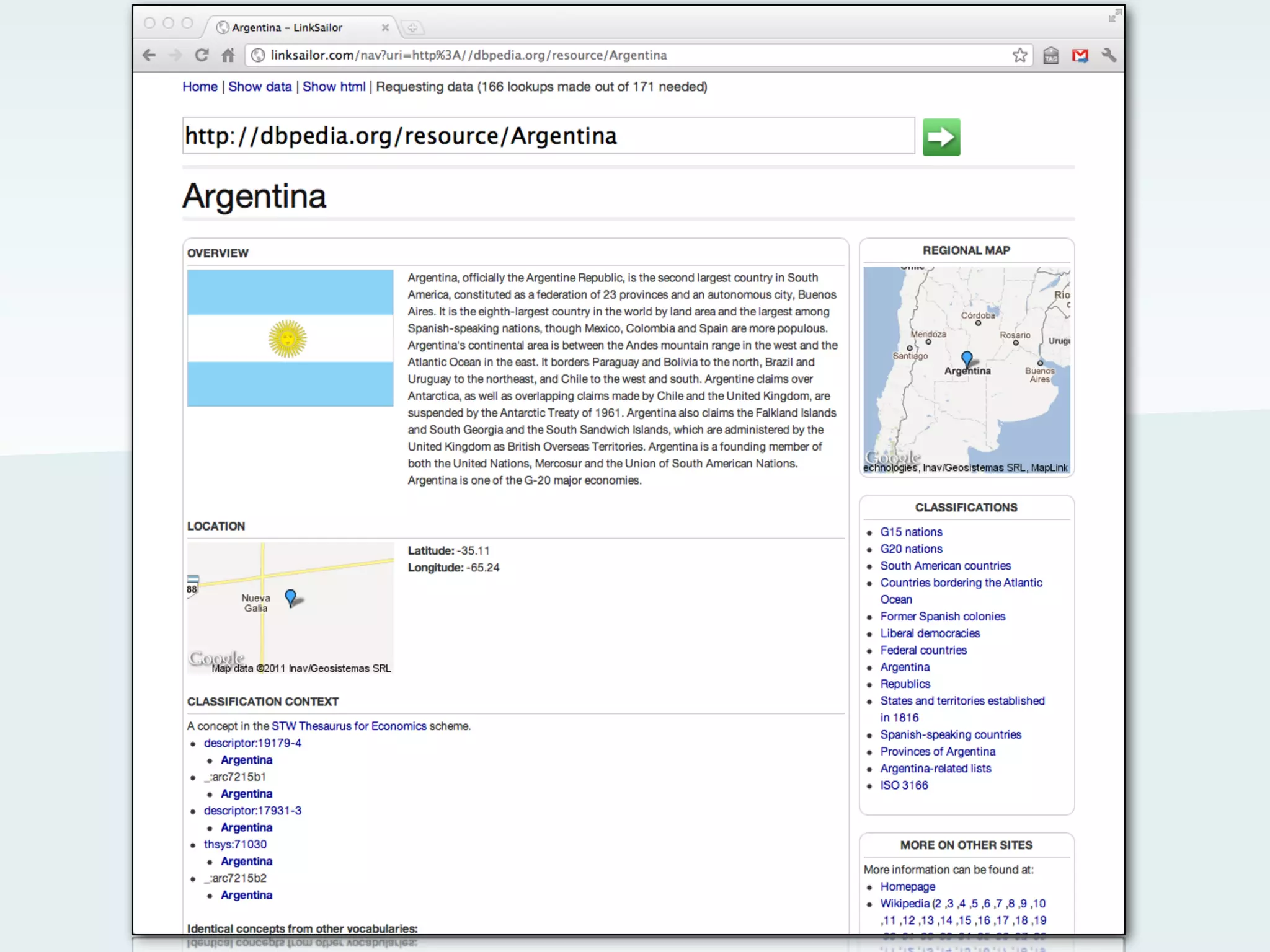The width and height of the screenshot is (1270, 952).
Task: Bookmark page with star icon
Action: point(1019,55)
